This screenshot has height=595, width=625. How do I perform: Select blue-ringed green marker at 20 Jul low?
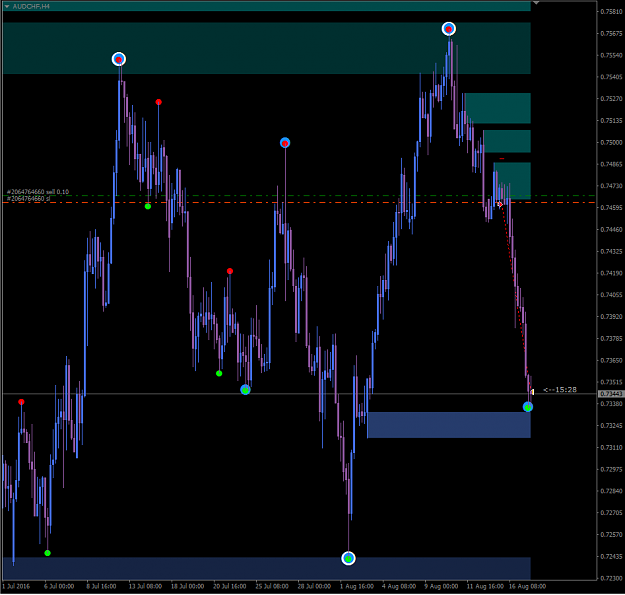246,390
